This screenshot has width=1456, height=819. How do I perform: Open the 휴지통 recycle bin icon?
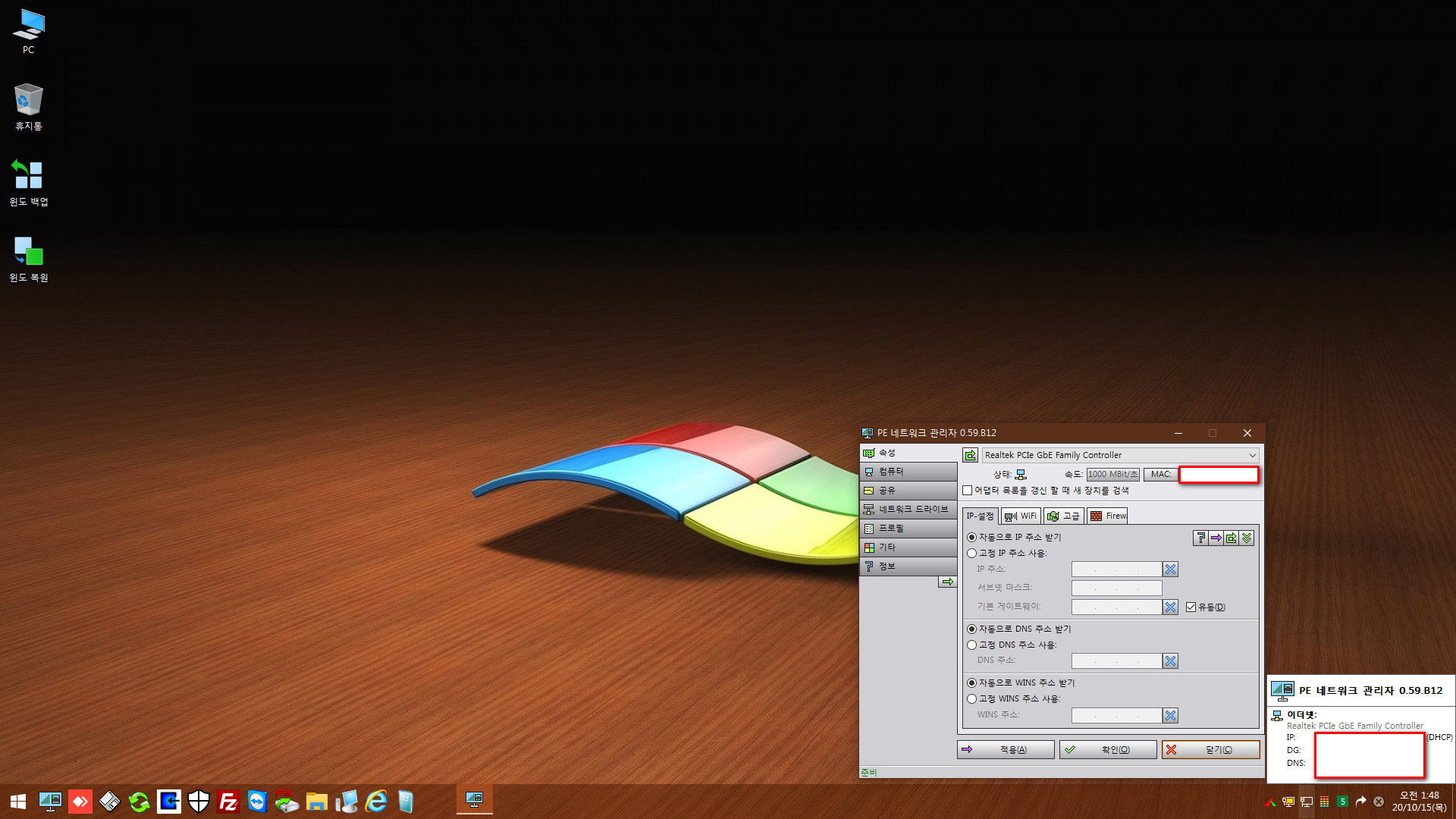click(x=29, y=107)
